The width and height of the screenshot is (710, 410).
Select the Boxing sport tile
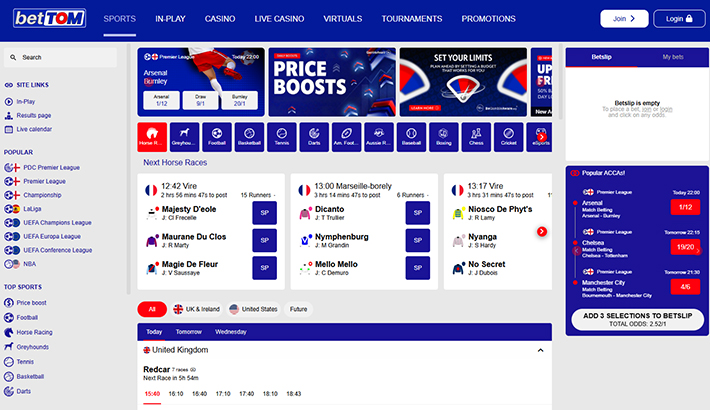click(x=444, y=137)
